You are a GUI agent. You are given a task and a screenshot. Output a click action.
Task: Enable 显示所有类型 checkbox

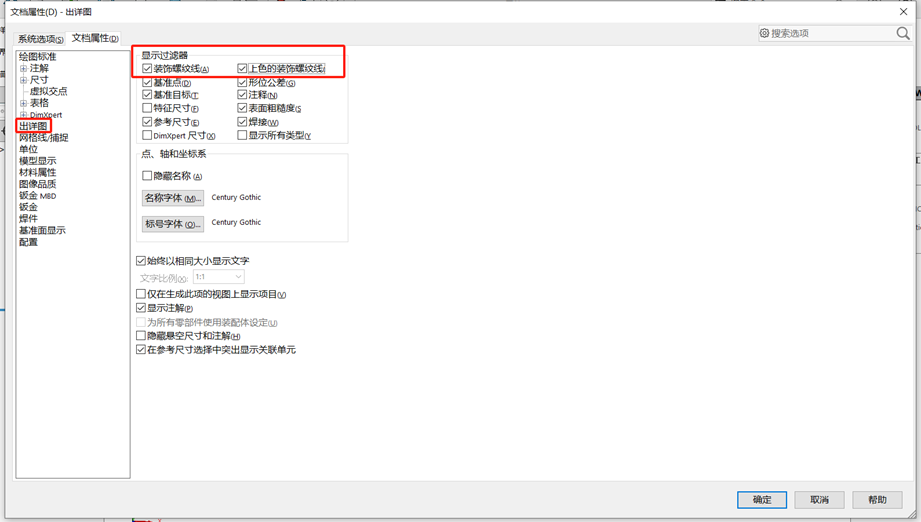pyautogui.click(x=242, y=135)
